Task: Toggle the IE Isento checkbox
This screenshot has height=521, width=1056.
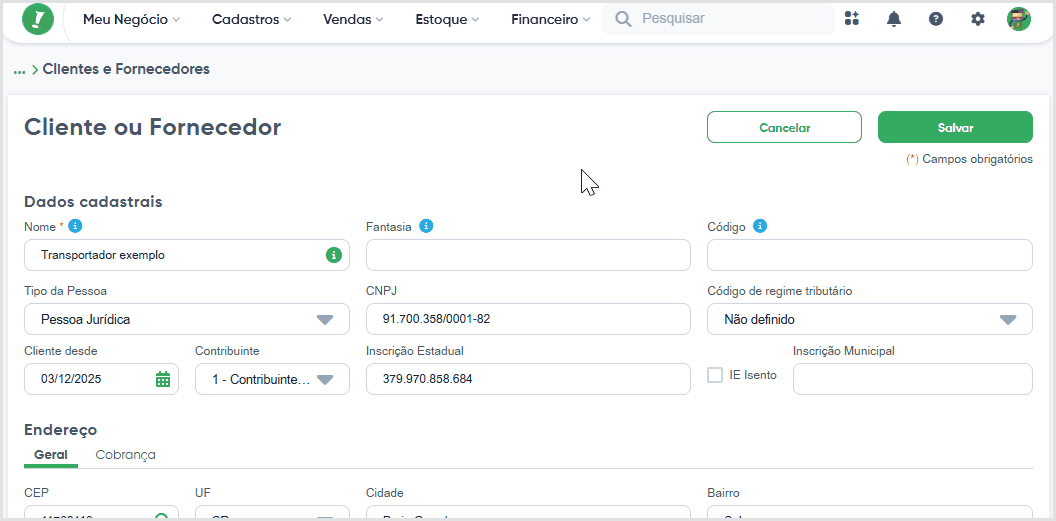Action: coord(715,375)
